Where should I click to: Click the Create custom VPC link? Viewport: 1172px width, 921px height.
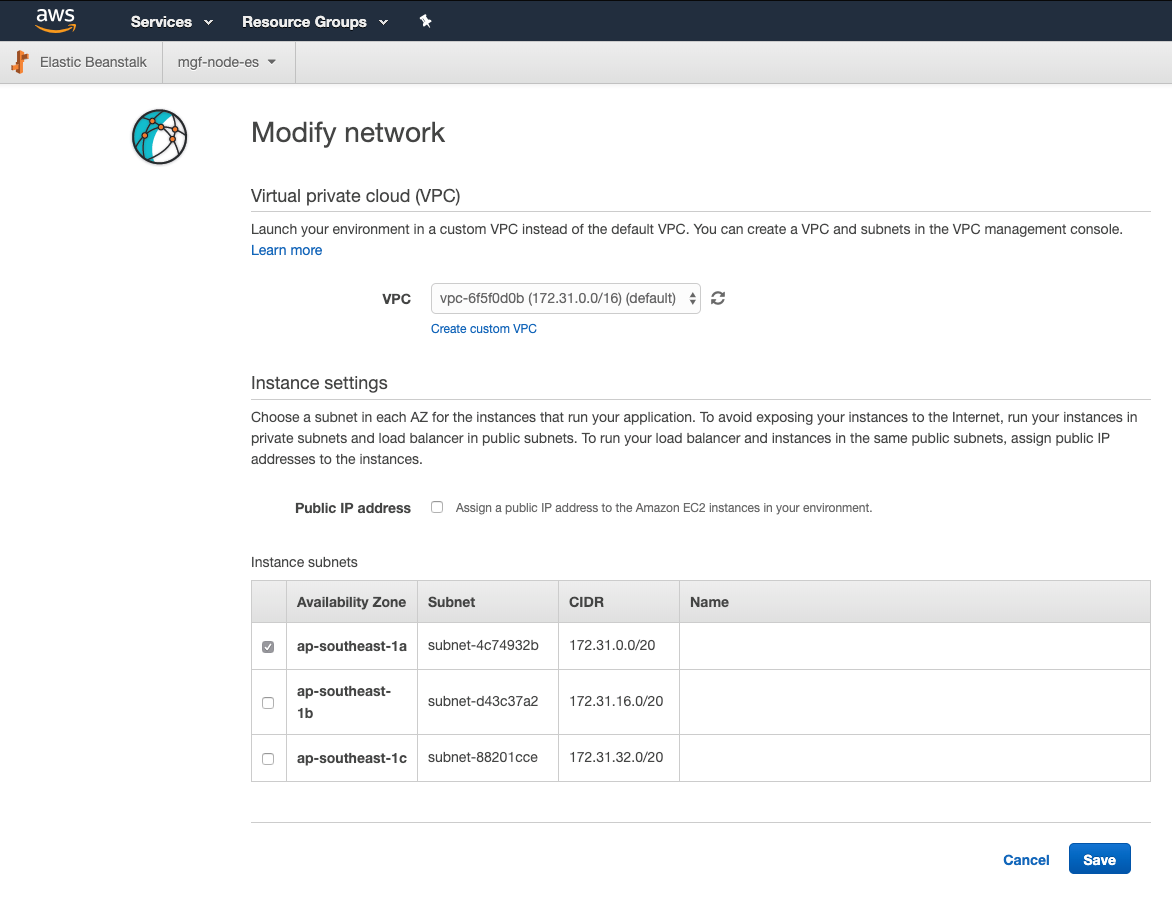point(483,329)
